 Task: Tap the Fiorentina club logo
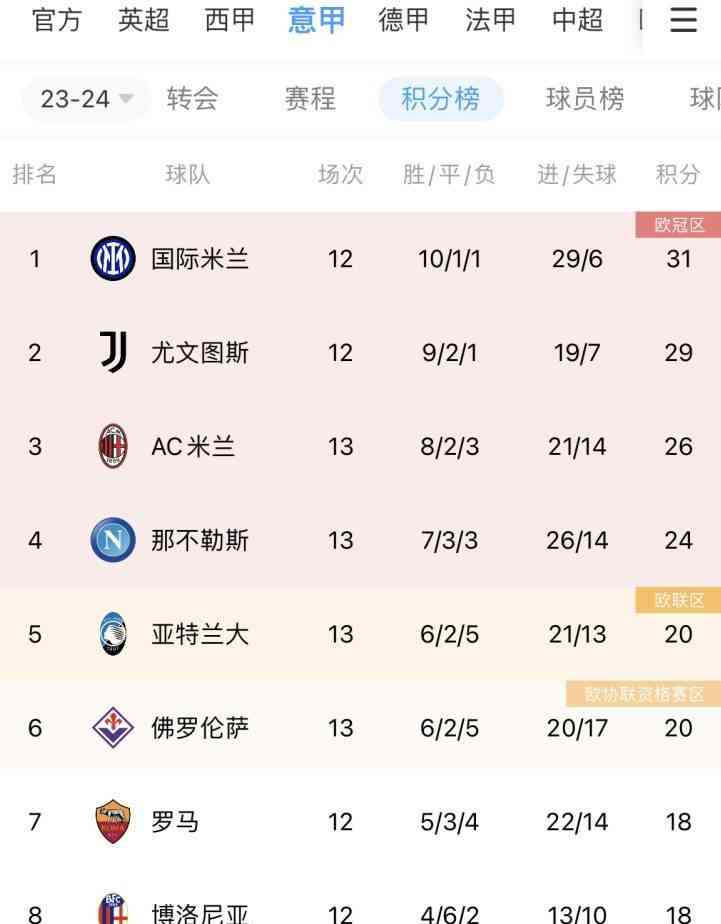pos(113,727)
